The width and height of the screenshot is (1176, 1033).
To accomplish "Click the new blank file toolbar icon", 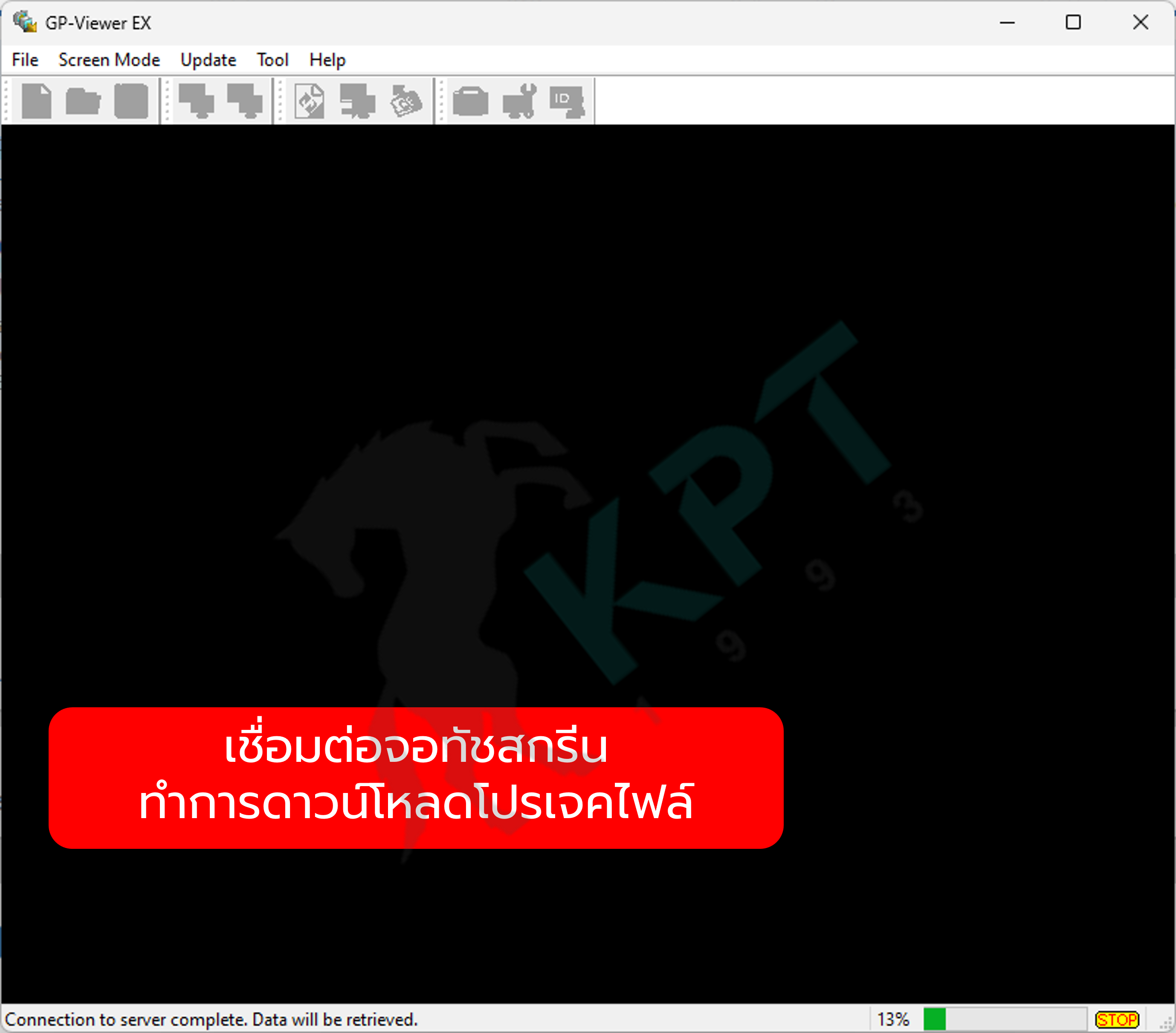I will click(x=36, y=101).
